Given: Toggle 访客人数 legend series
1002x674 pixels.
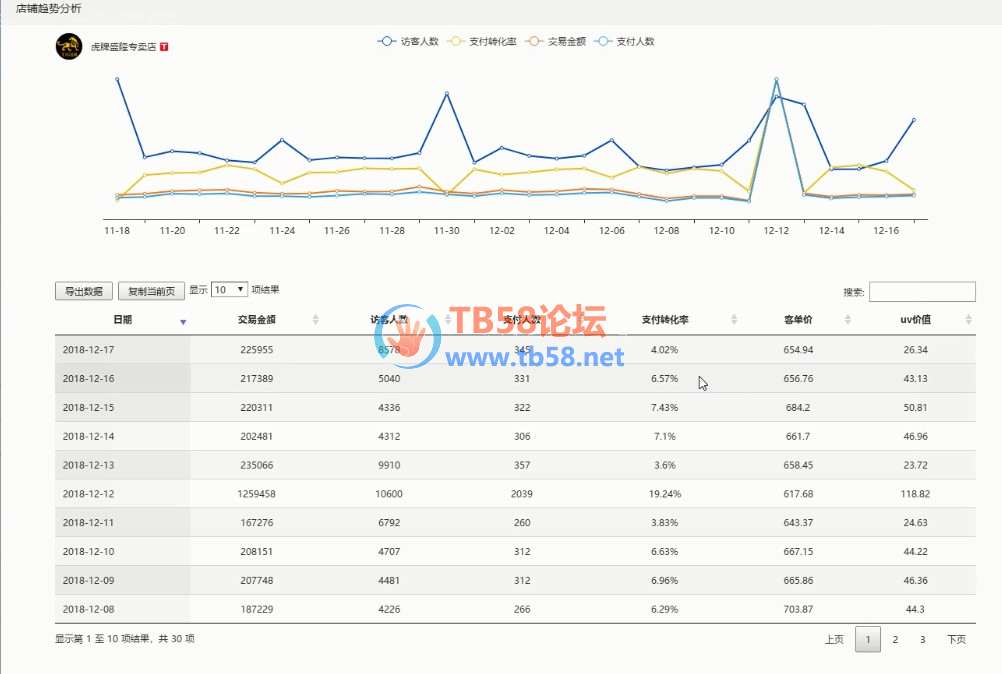Looking at the screenshot, I should tap(408, 41).
